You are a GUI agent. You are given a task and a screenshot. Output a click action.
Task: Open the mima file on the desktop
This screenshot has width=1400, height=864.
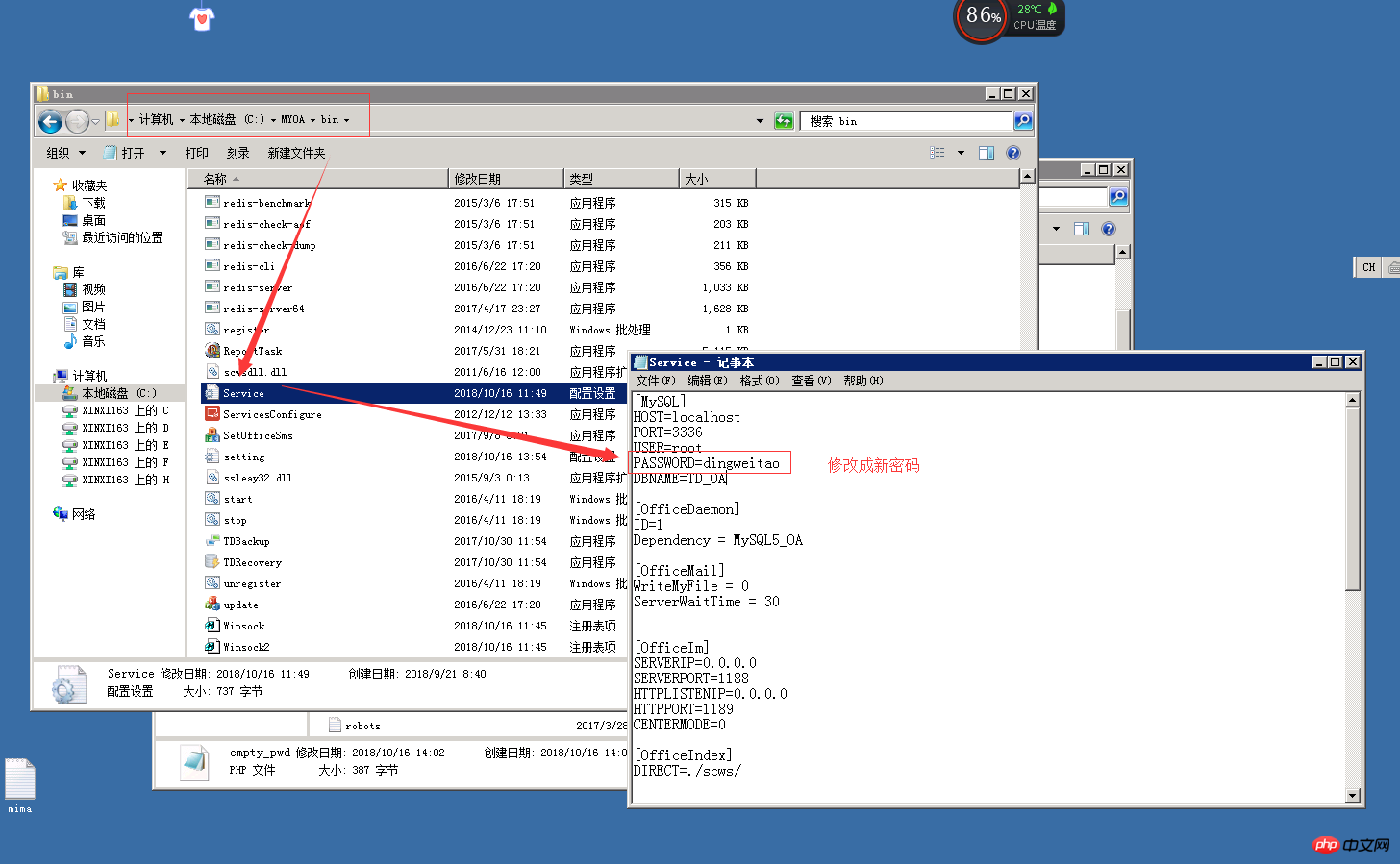coord(19,780)
